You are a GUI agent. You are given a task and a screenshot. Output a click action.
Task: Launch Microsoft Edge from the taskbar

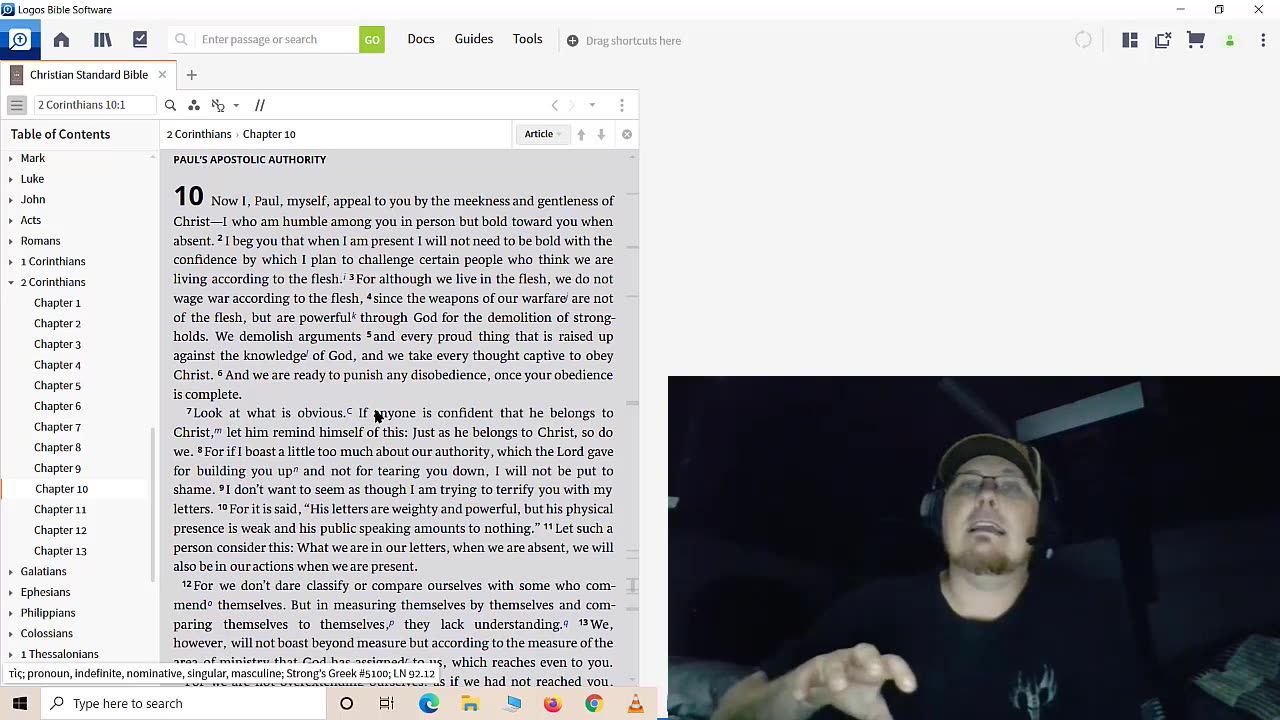click(x=429, y=704)
